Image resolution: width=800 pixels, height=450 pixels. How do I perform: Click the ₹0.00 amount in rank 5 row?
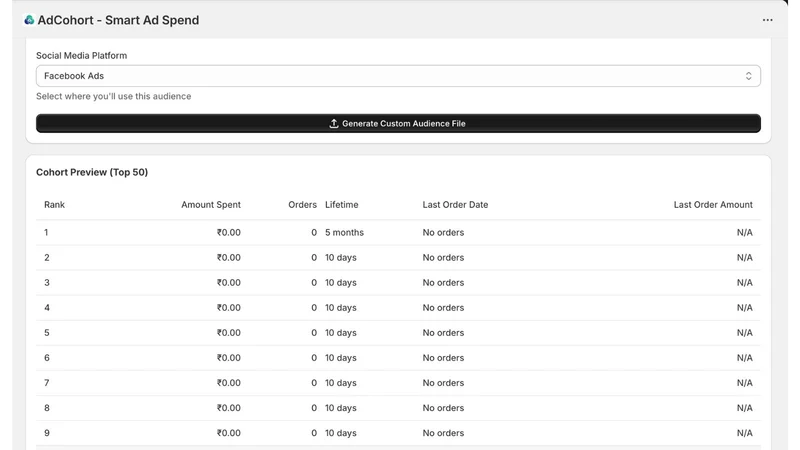[x=229, y=333]
